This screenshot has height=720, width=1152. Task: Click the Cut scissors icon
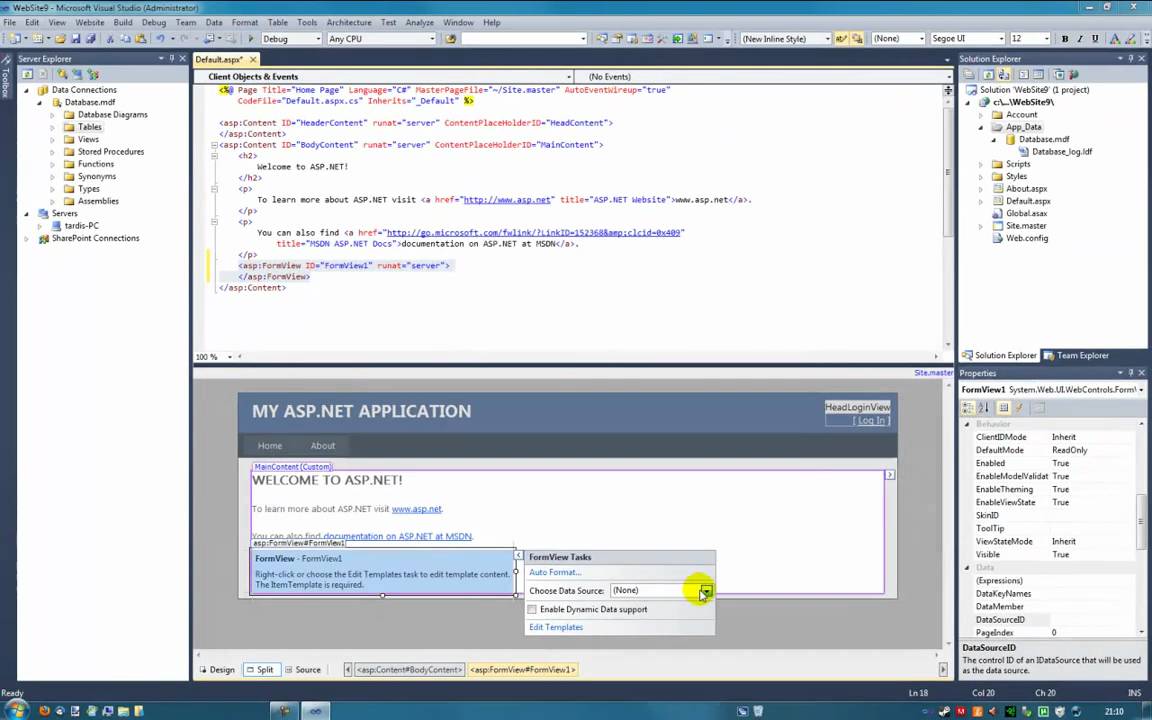[x=110, y=39]
